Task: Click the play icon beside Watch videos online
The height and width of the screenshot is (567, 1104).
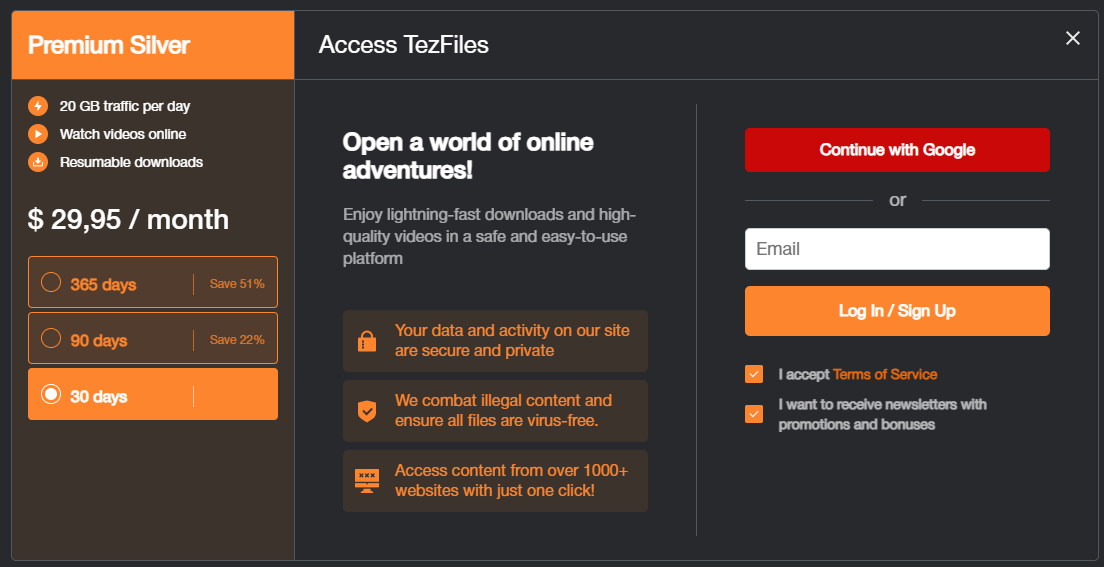Action: coord(38,134)
